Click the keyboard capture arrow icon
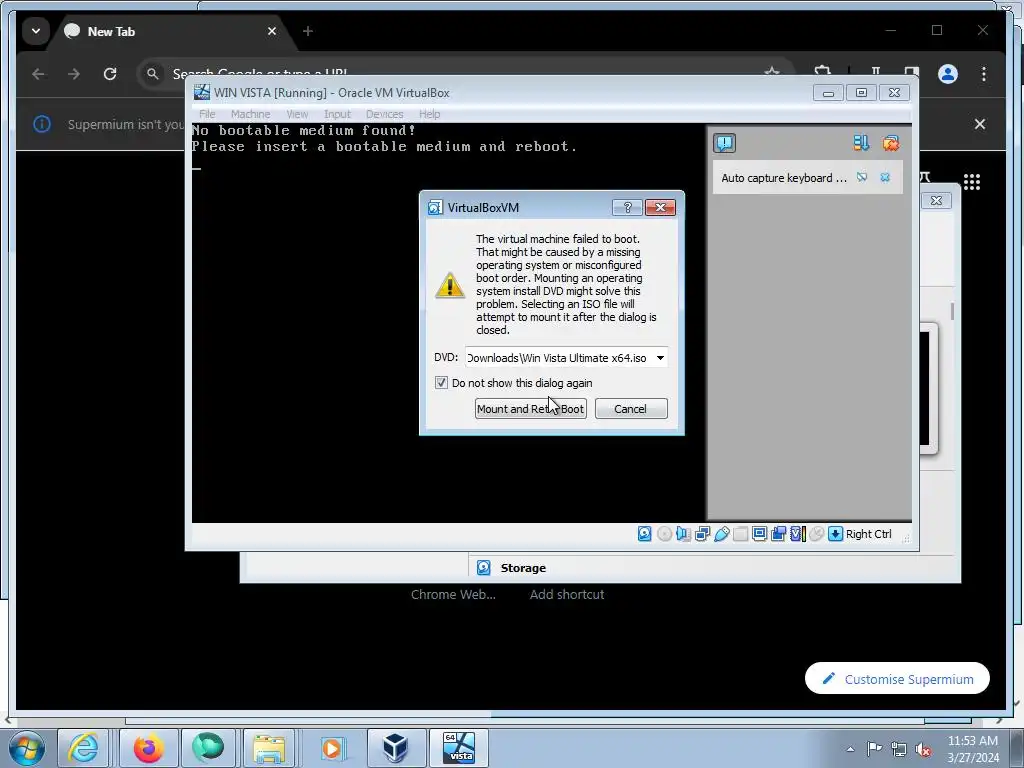The image size is (1024, 768). click(835, 534)
